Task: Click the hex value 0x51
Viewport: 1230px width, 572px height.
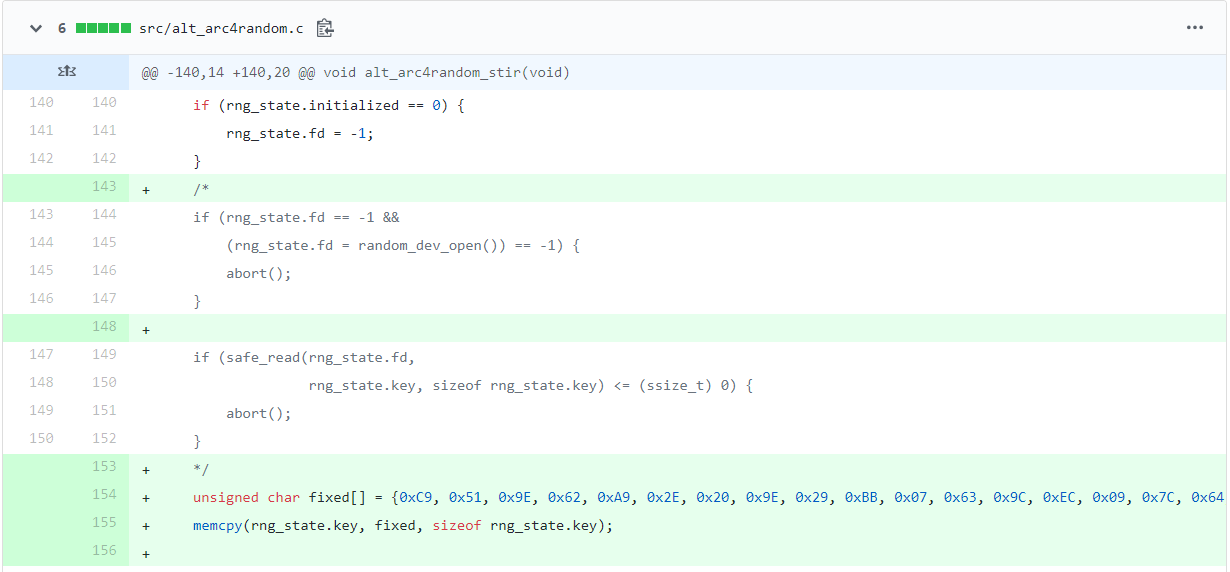Action: 465,497
